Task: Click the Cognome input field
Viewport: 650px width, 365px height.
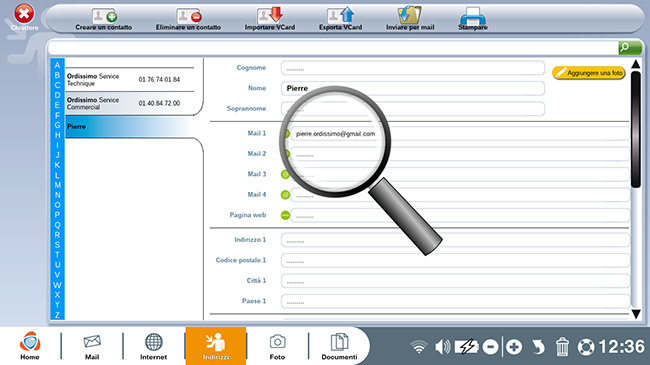Action: (x=412, y=68)
